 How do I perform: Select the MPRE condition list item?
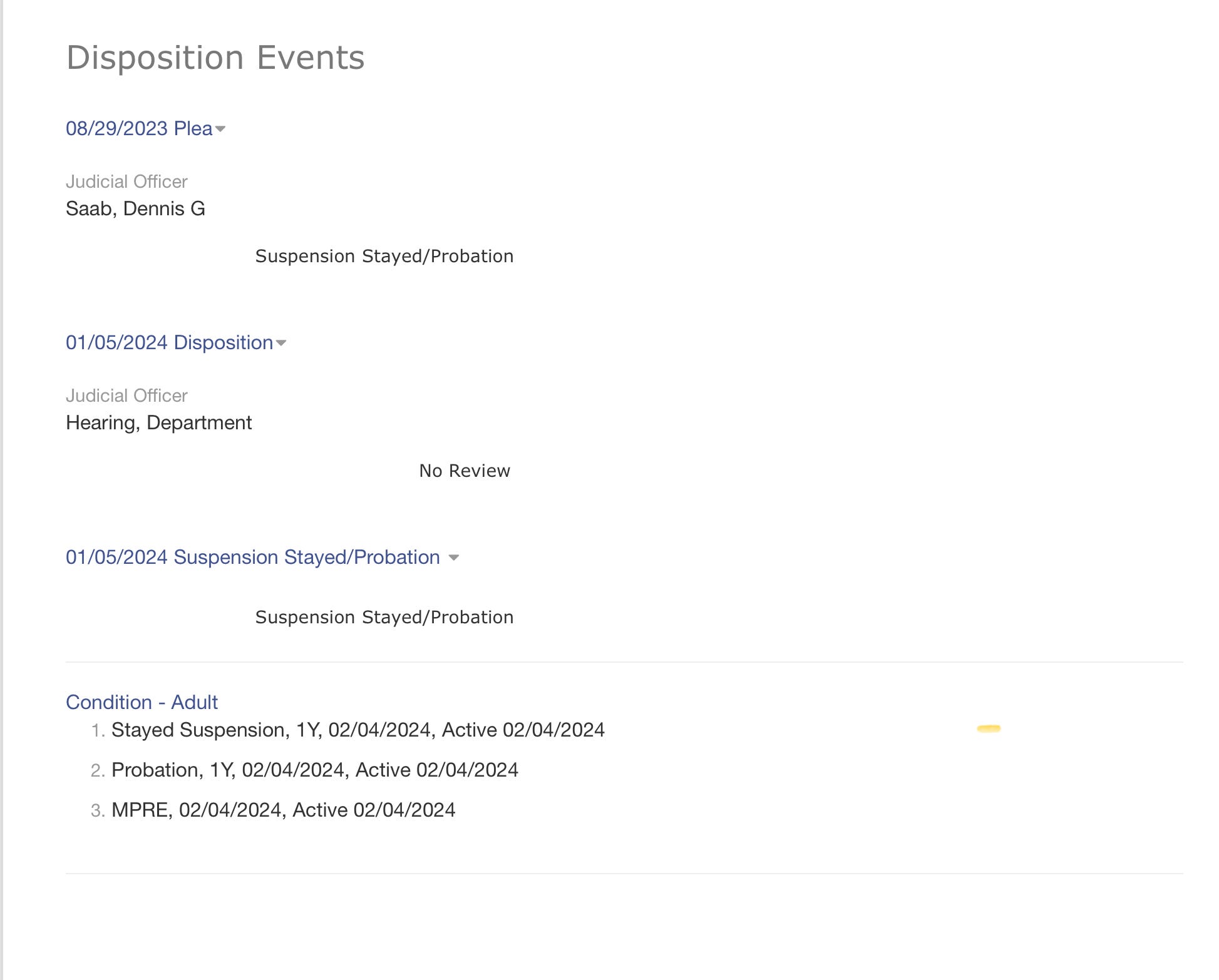(x=283, y=810)
